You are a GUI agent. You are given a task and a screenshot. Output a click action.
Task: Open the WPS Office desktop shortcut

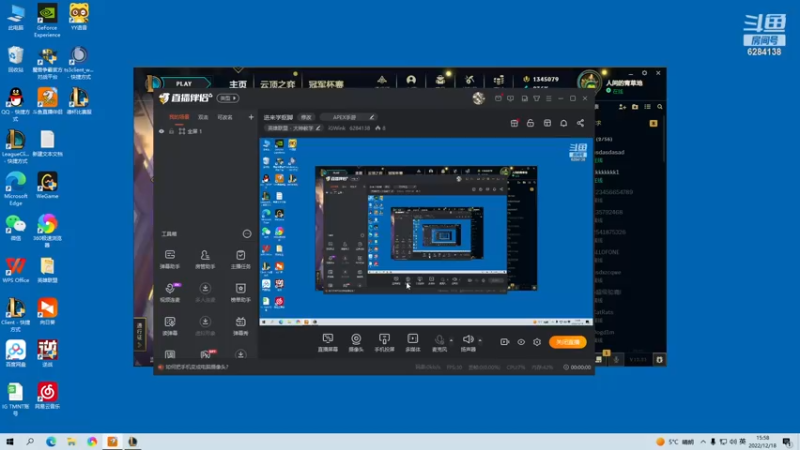[x=15, y=270]
